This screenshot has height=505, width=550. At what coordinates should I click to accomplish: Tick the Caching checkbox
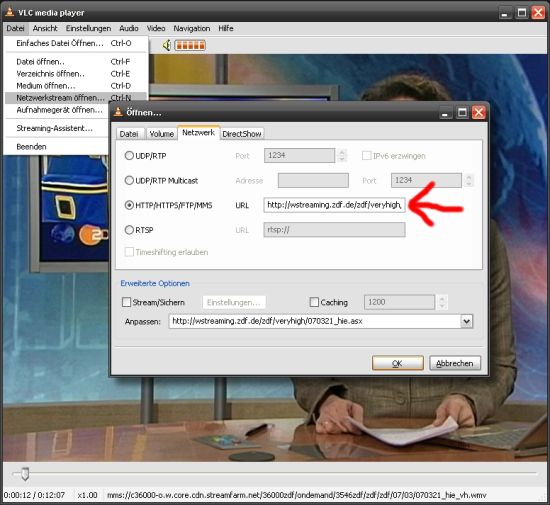314,302
